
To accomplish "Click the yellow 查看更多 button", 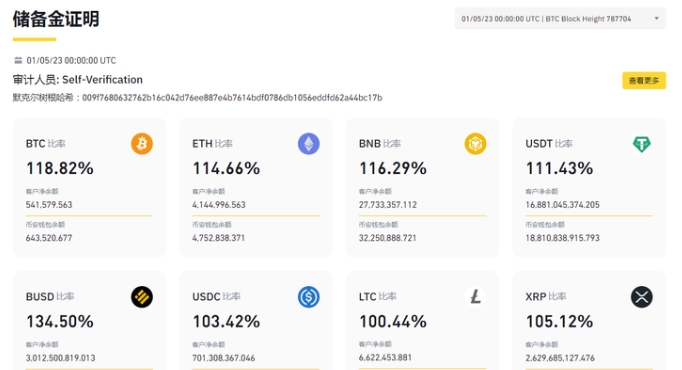I will pyautogui.click(x=644, y=80).
